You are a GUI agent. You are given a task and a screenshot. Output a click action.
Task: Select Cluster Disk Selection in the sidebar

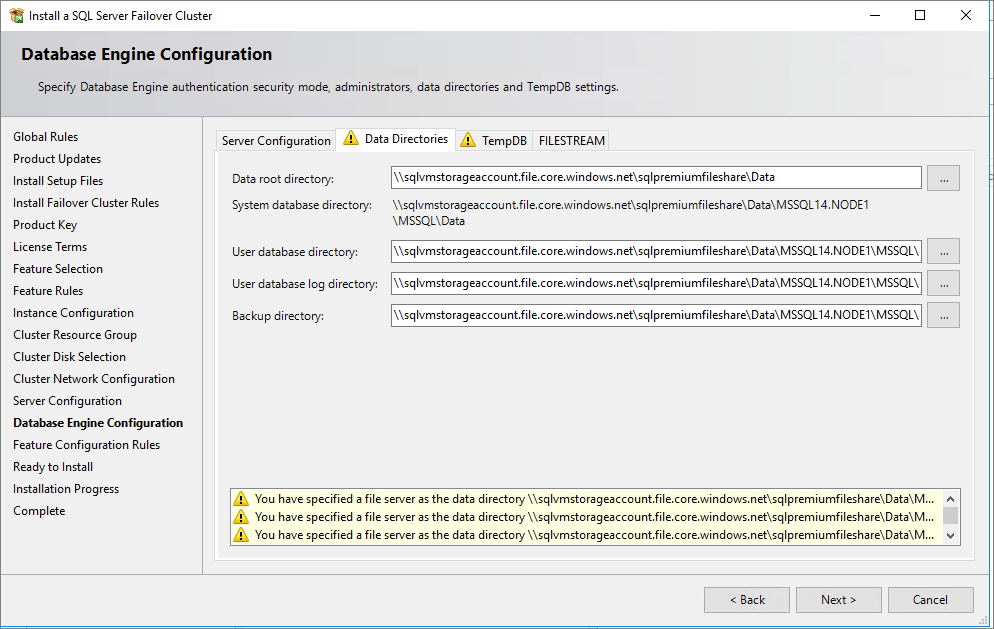[69, 356]
